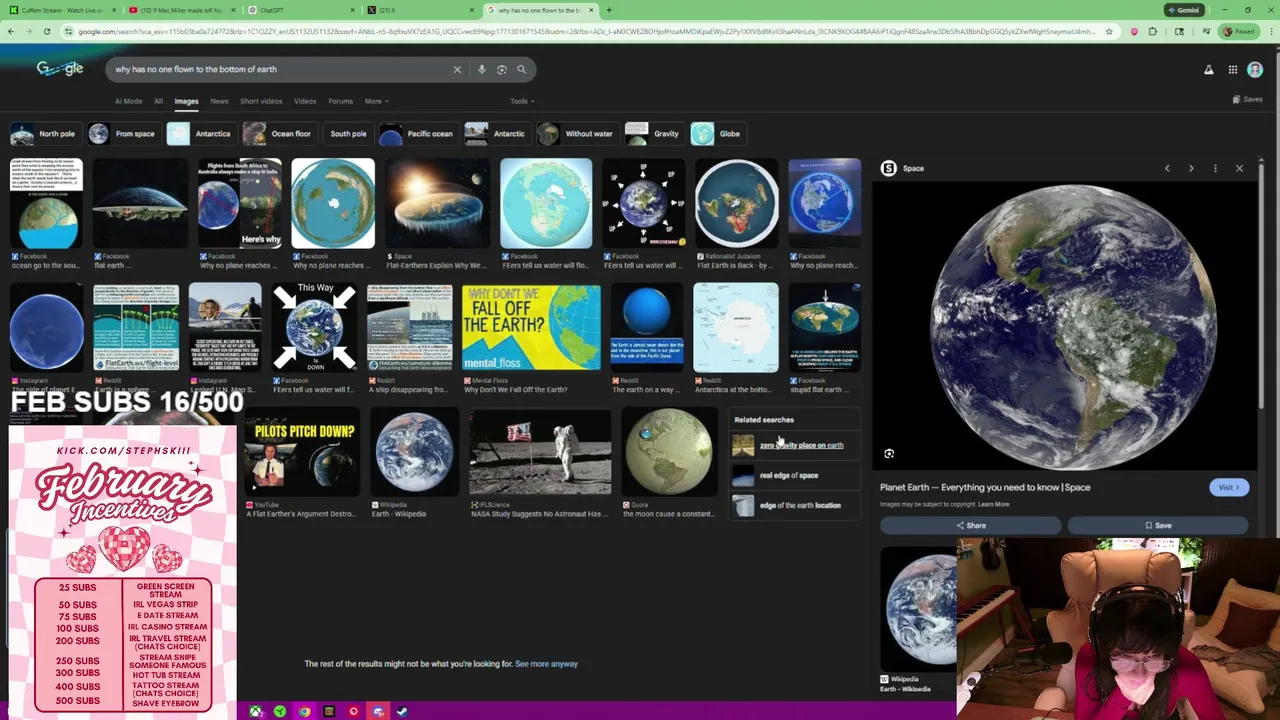Clear the search box with the X icon
The width and height of the screenshot is (1280, 720).
pyautogui.click(x=457, y=69)
